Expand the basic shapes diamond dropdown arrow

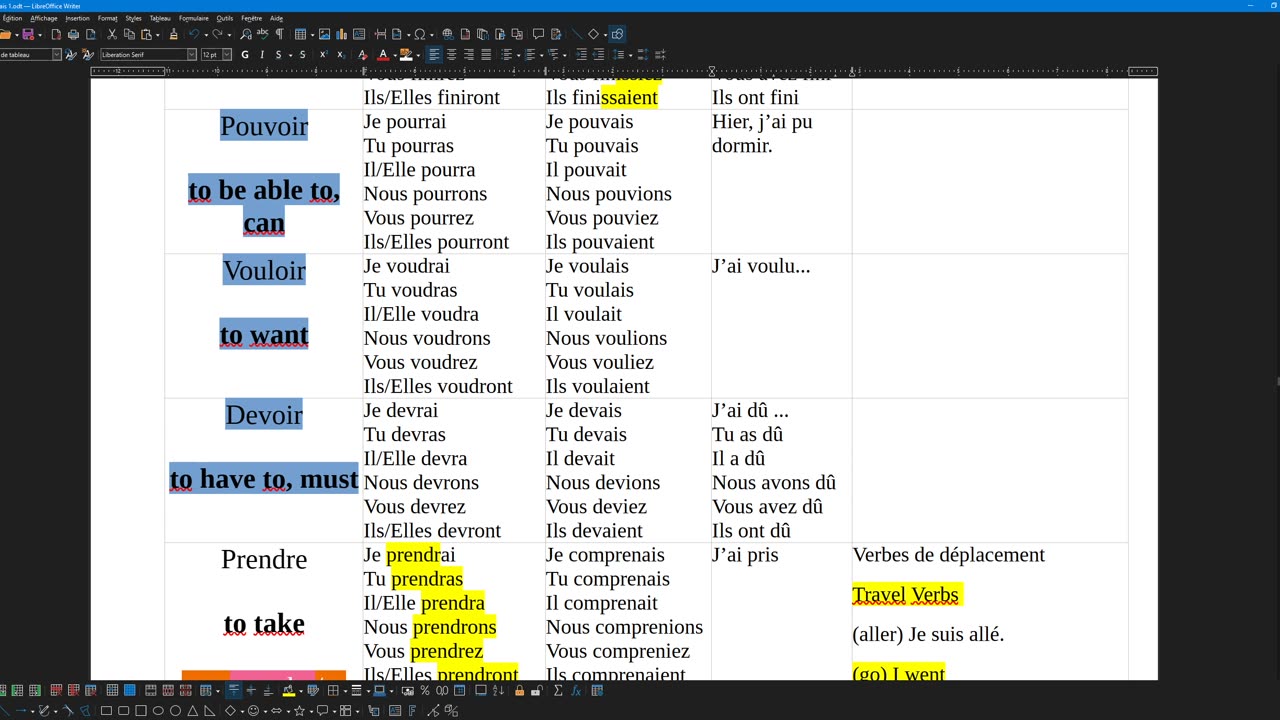(x=605, y=34)
